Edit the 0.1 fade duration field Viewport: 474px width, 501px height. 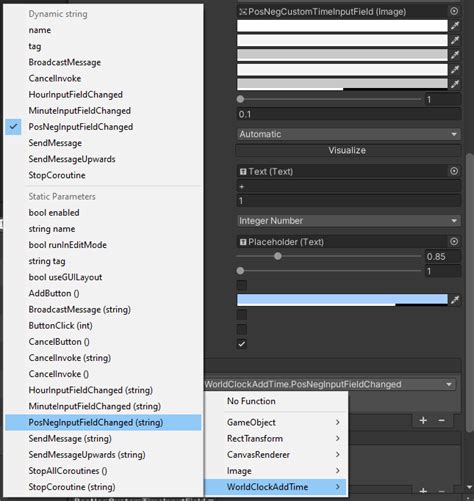tap(349, 114)
